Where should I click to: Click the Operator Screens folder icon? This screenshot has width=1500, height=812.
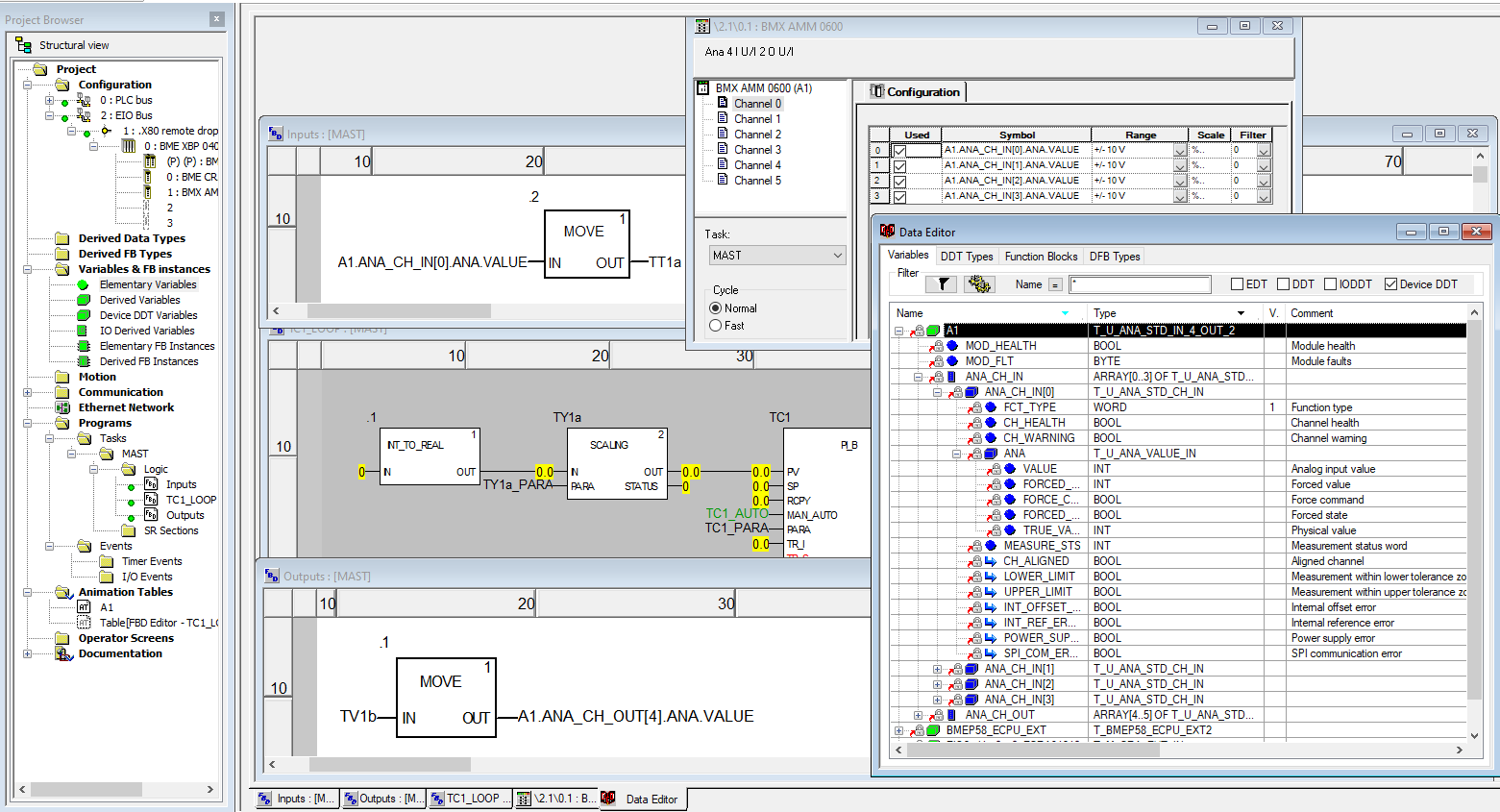pos(62,638)
